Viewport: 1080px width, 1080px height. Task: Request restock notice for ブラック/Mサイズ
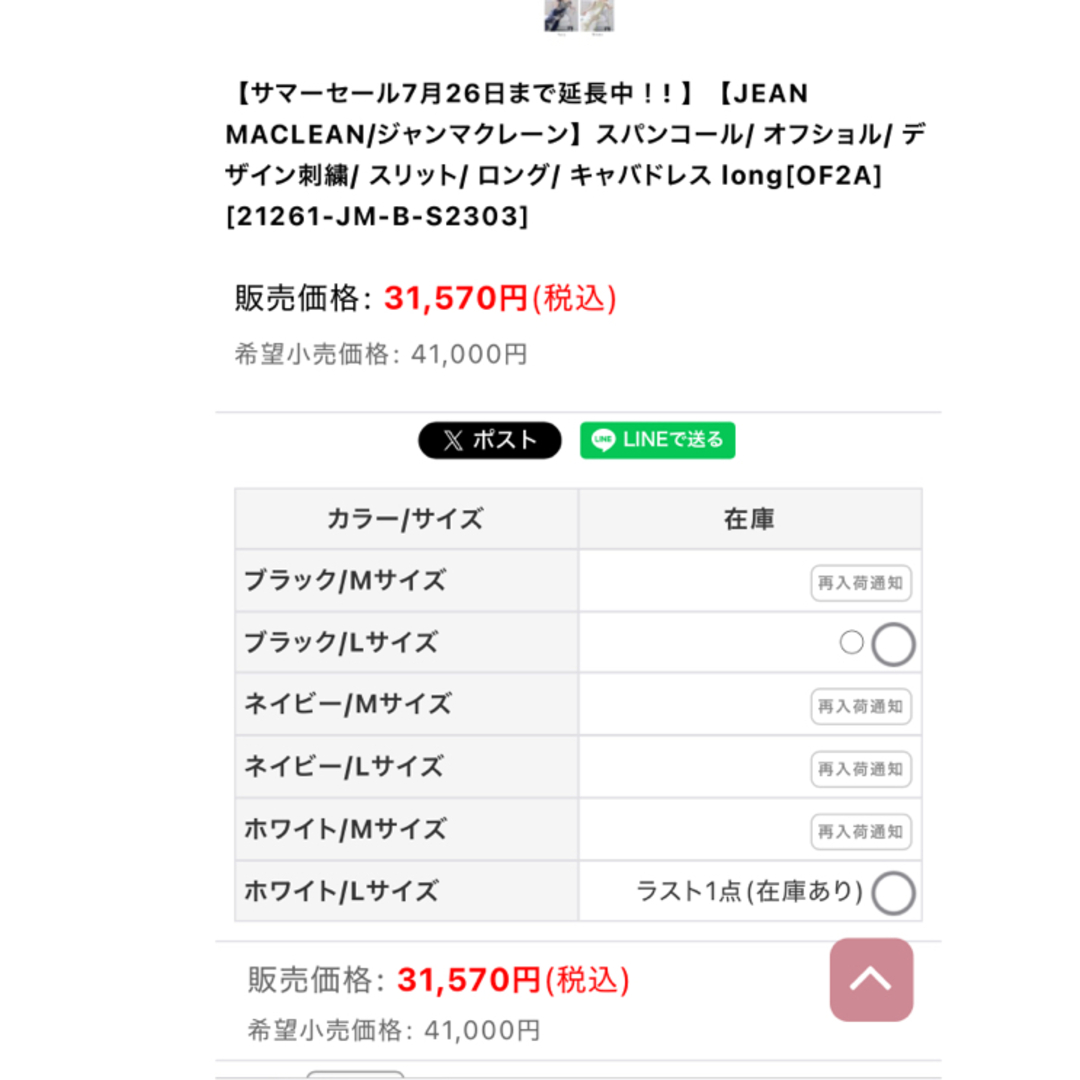pyautogui.click(x=861, y=583)
